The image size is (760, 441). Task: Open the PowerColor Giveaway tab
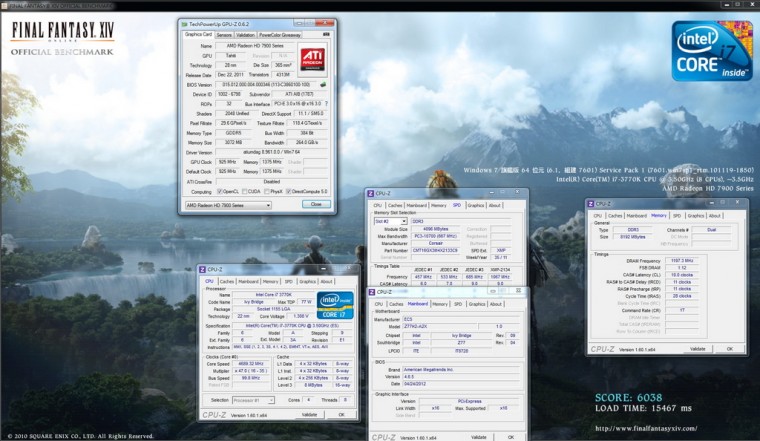pos(279,34)
